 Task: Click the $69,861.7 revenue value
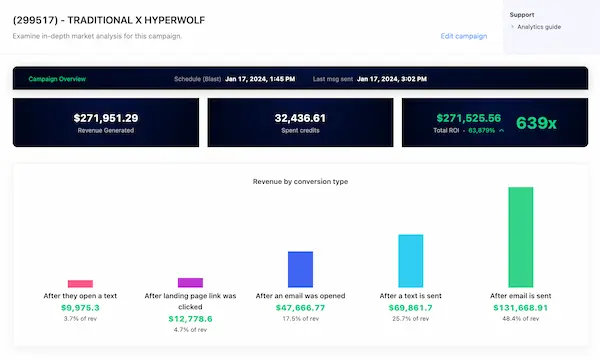coord(411,307)
